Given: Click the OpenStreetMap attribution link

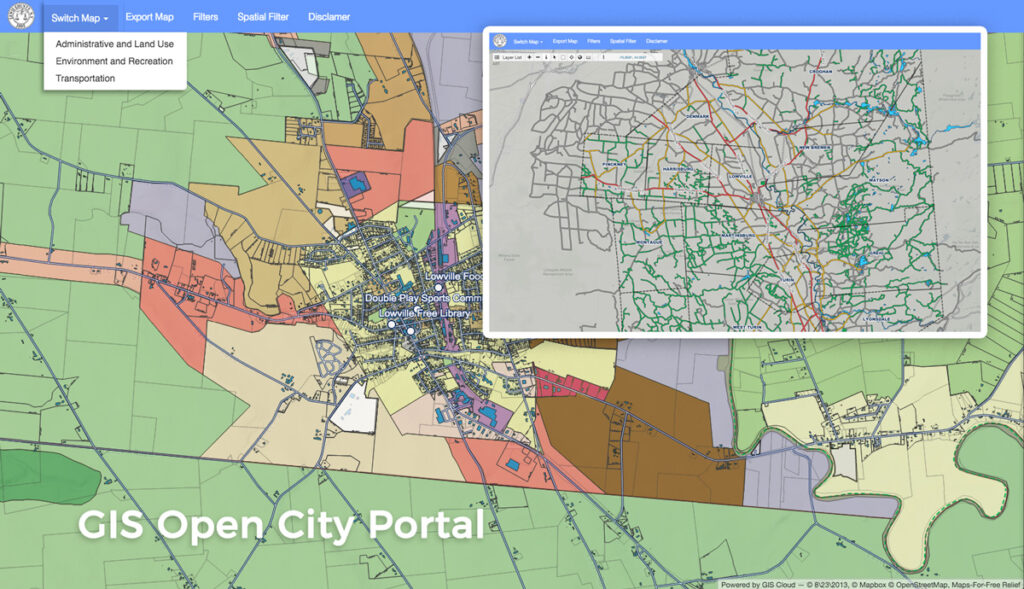Looking at the screenshot, I should tap(921, 584).
